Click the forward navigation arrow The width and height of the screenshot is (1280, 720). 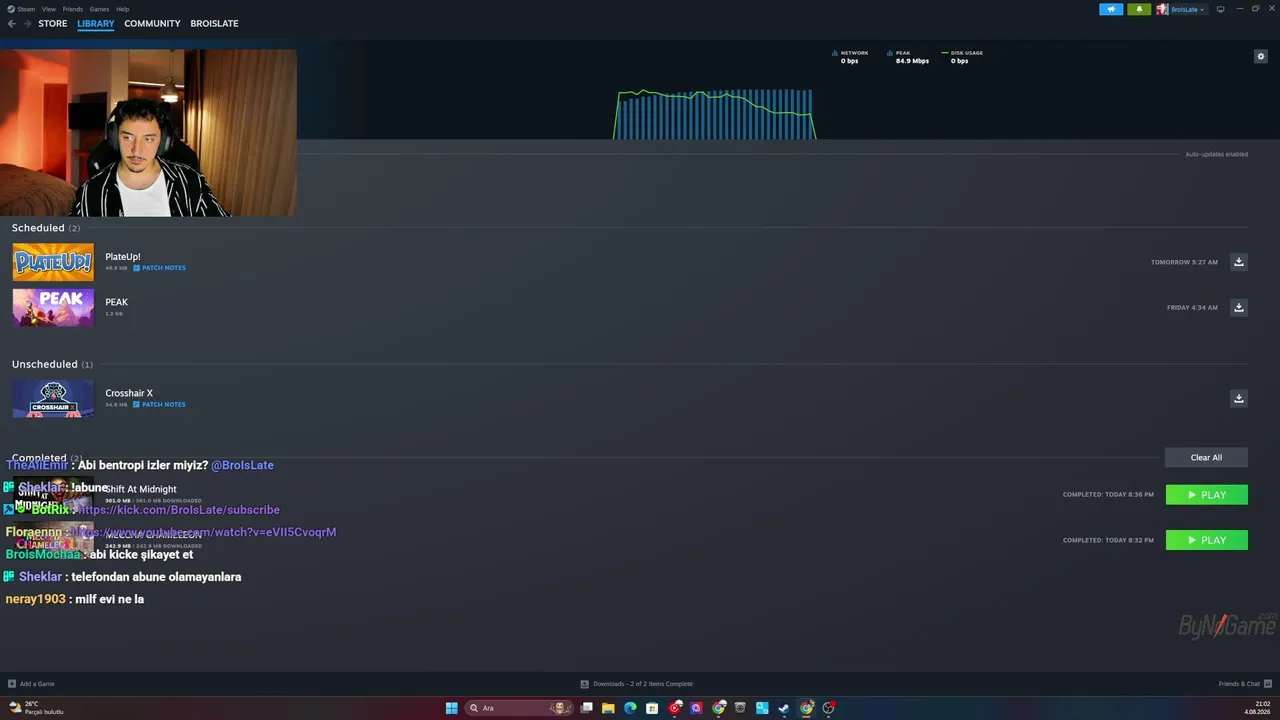pos(28,24)
